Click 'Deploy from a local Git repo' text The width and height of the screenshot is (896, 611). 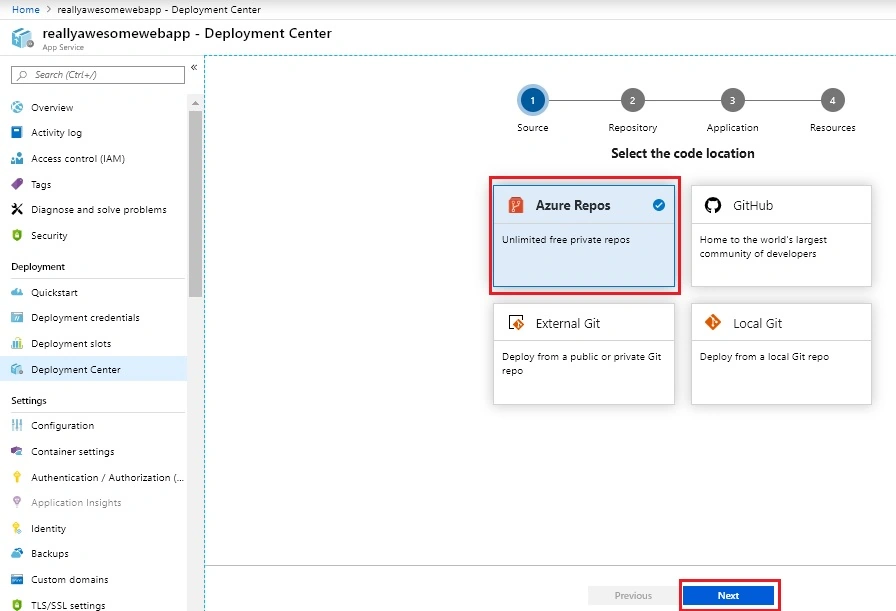point(764,356)
